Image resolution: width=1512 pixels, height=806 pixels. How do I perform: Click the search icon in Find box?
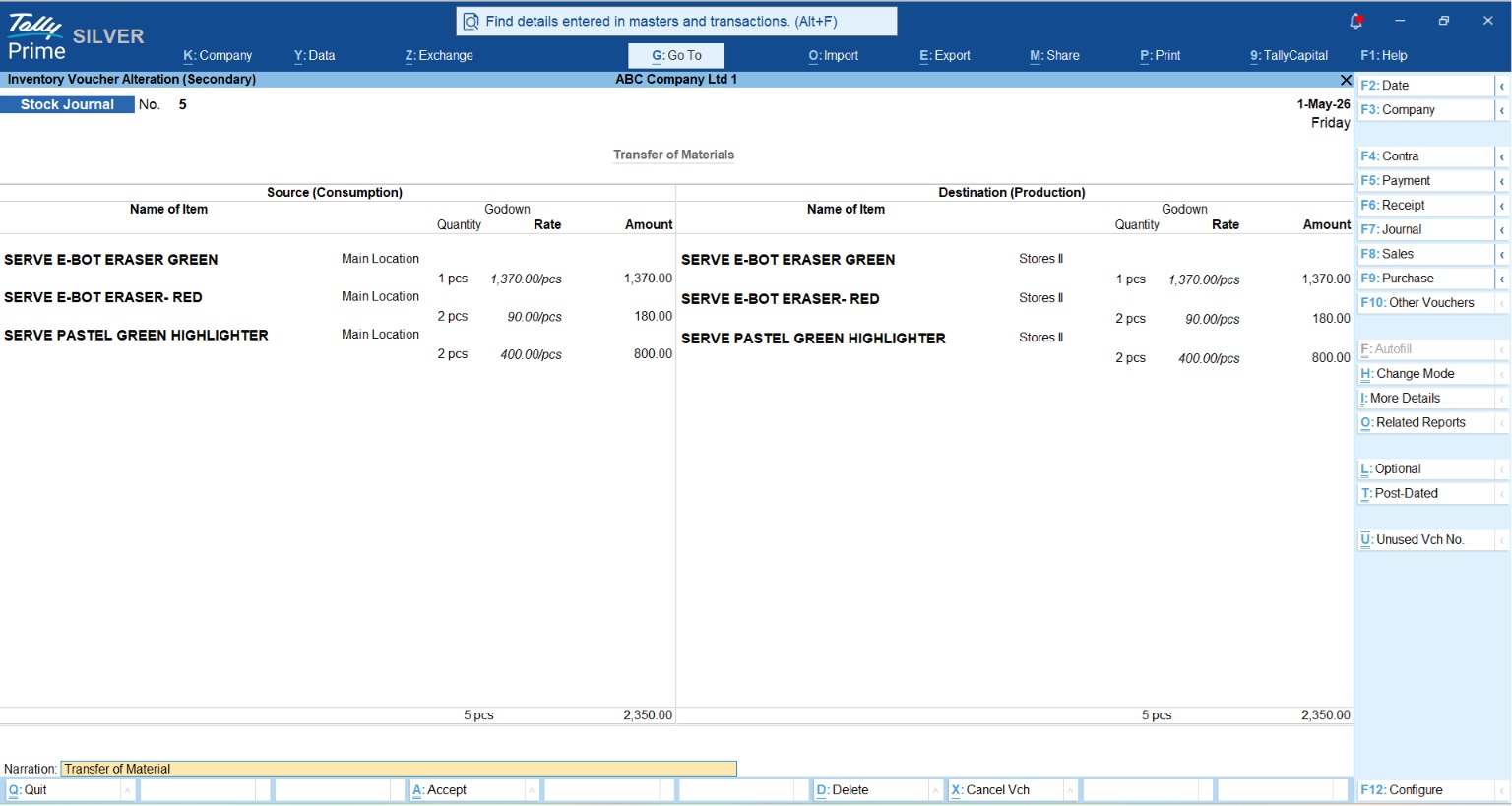(x=472, y=21)
